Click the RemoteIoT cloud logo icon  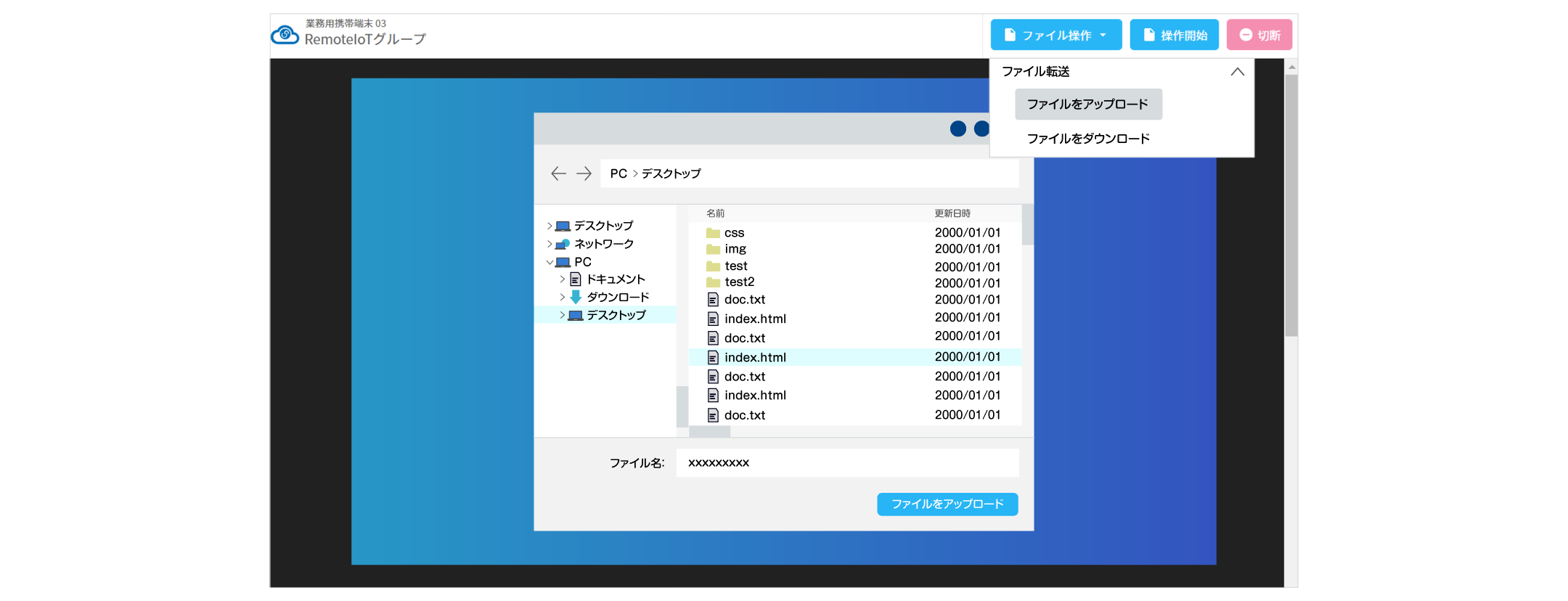click(285, 34)
